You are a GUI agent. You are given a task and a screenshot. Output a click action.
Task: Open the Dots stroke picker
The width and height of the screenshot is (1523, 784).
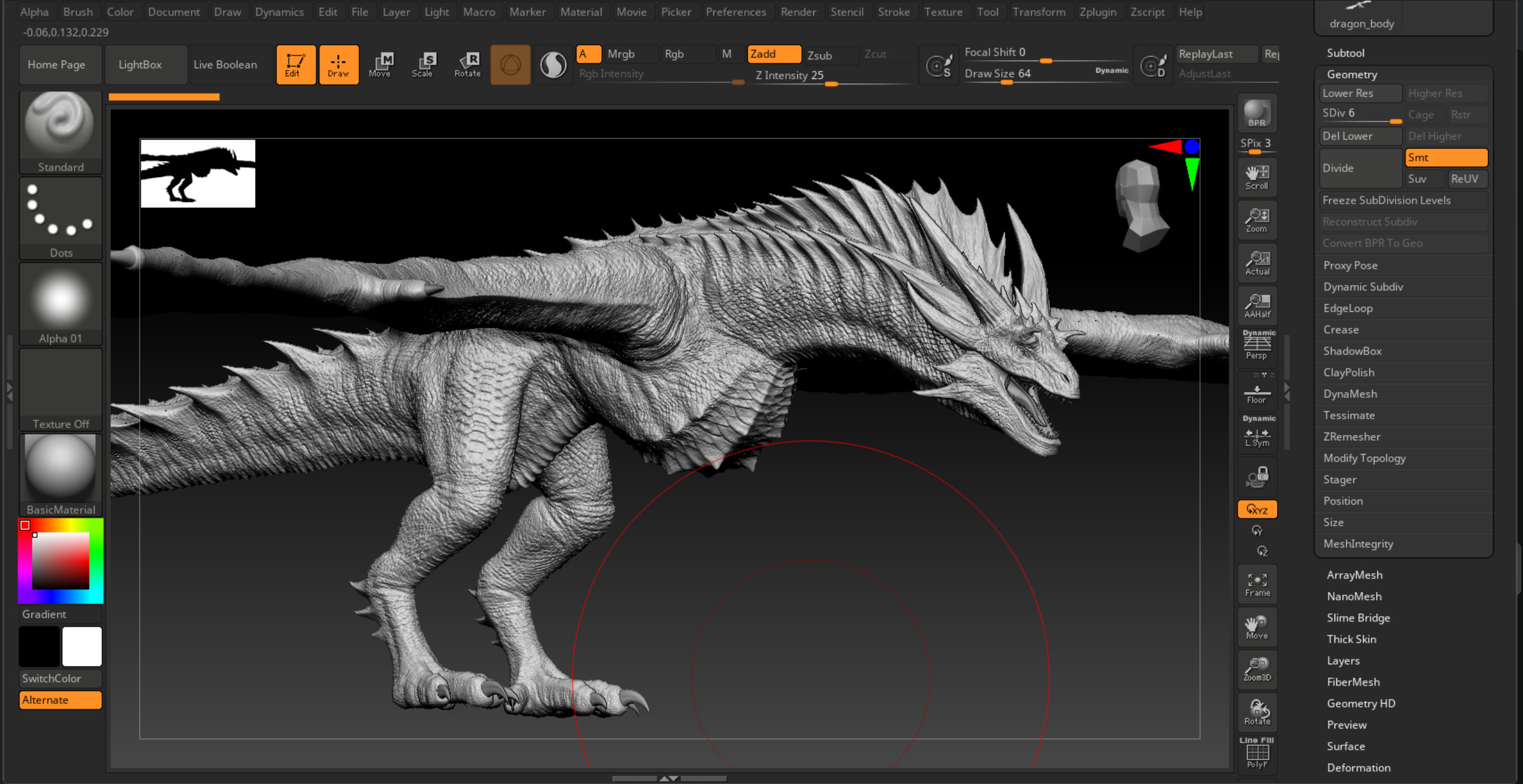click(x=61, y=218)
